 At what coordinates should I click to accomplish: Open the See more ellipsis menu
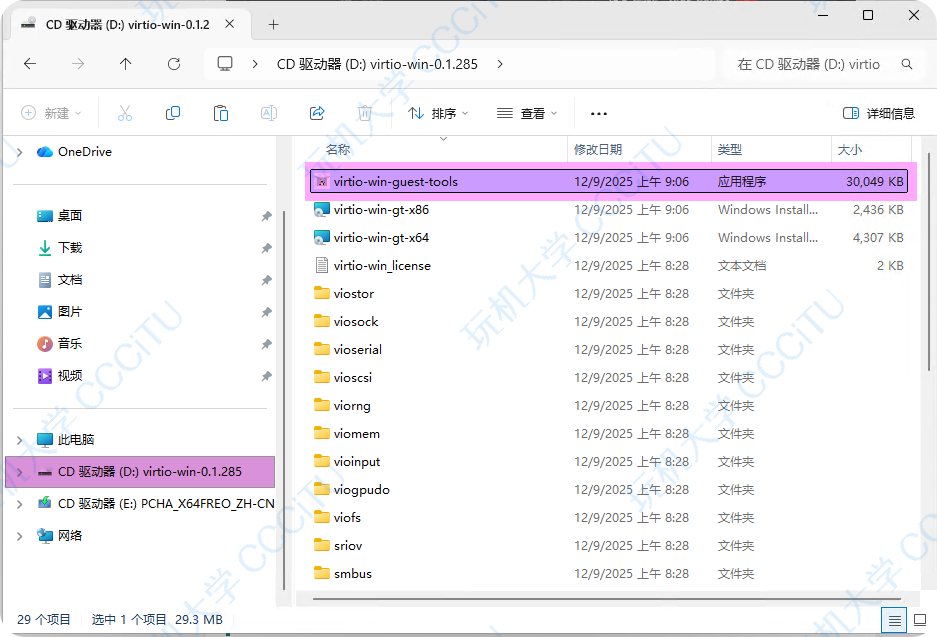[x=599, y=113]
